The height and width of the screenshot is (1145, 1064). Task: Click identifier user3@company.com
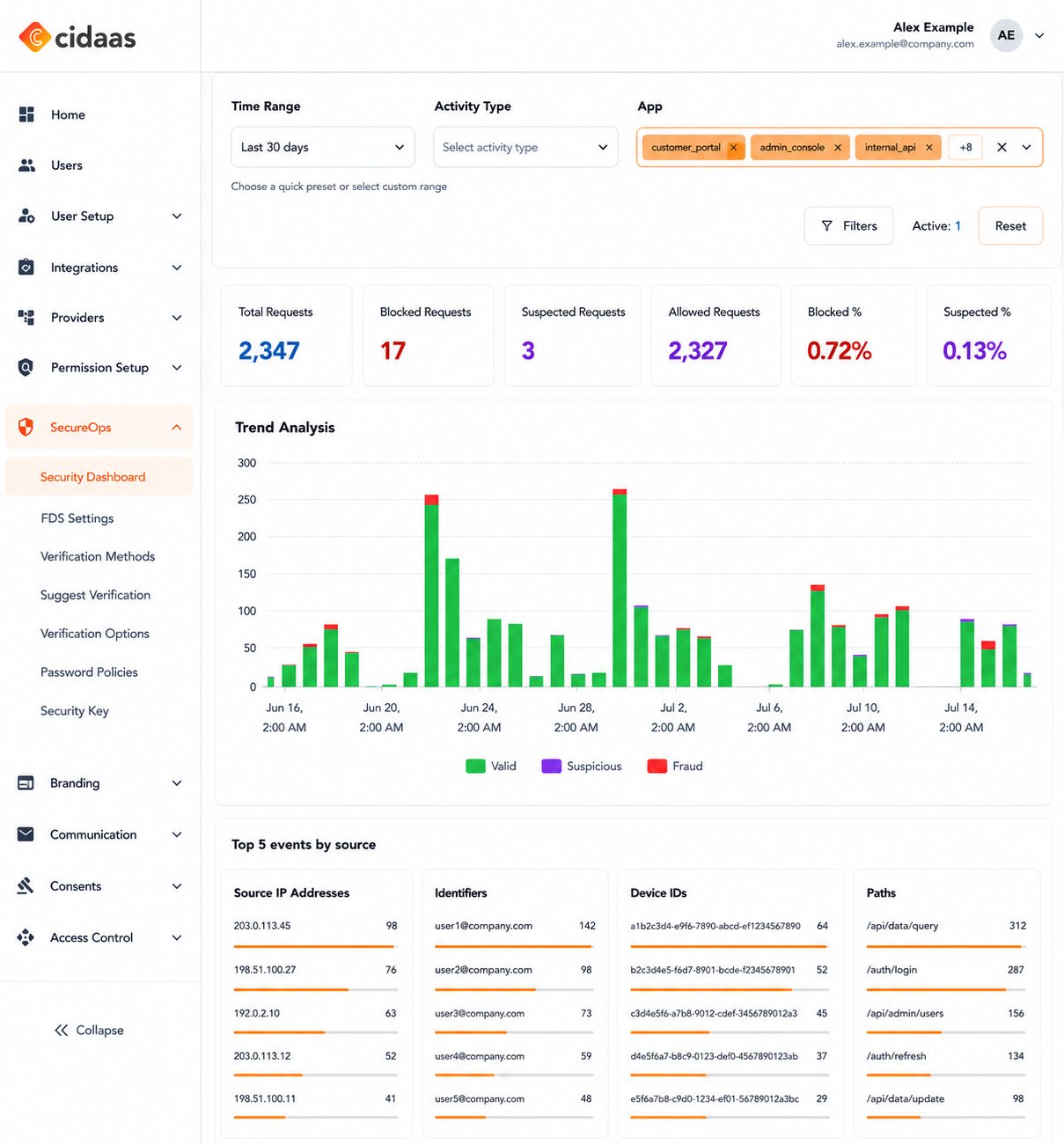(x=480, y=1013)
